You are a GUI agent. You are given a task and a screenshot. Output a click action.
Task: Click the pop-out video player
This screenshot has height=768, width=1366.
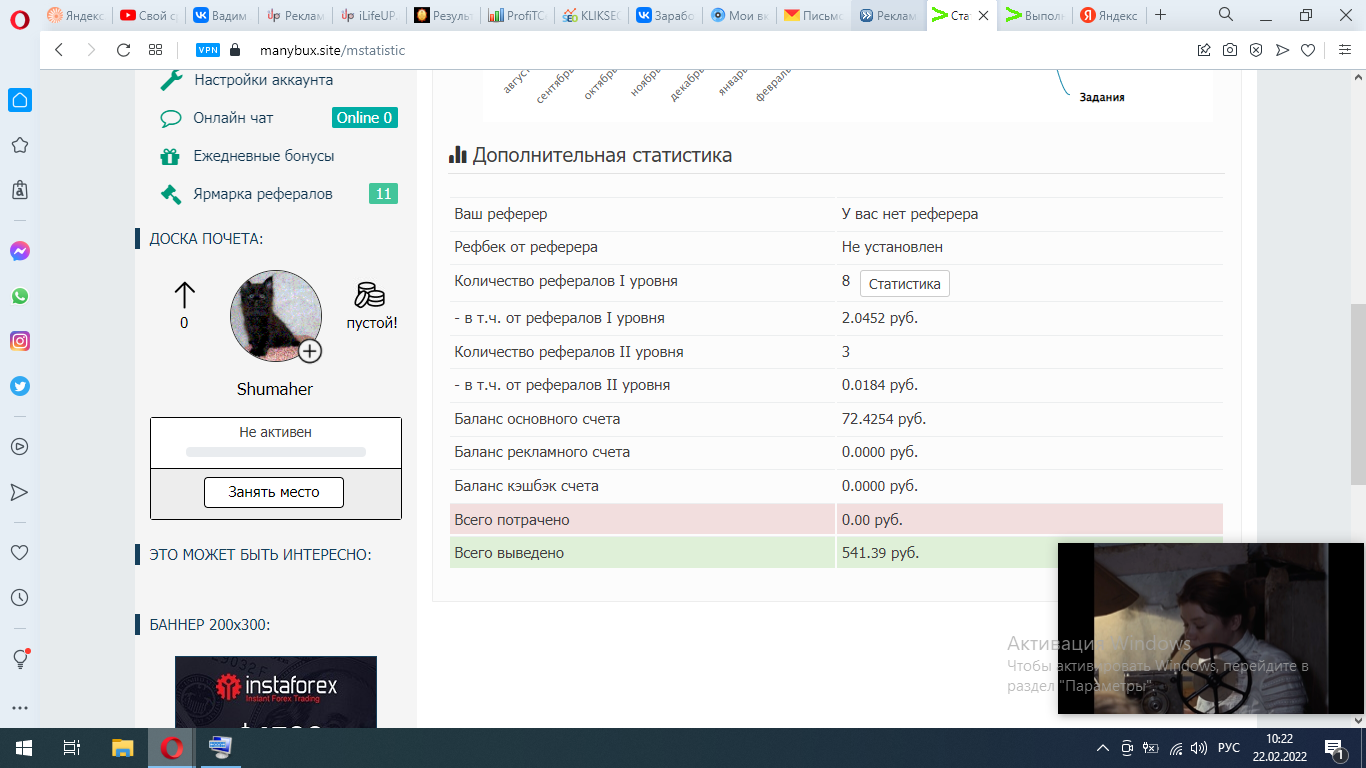1211,628
